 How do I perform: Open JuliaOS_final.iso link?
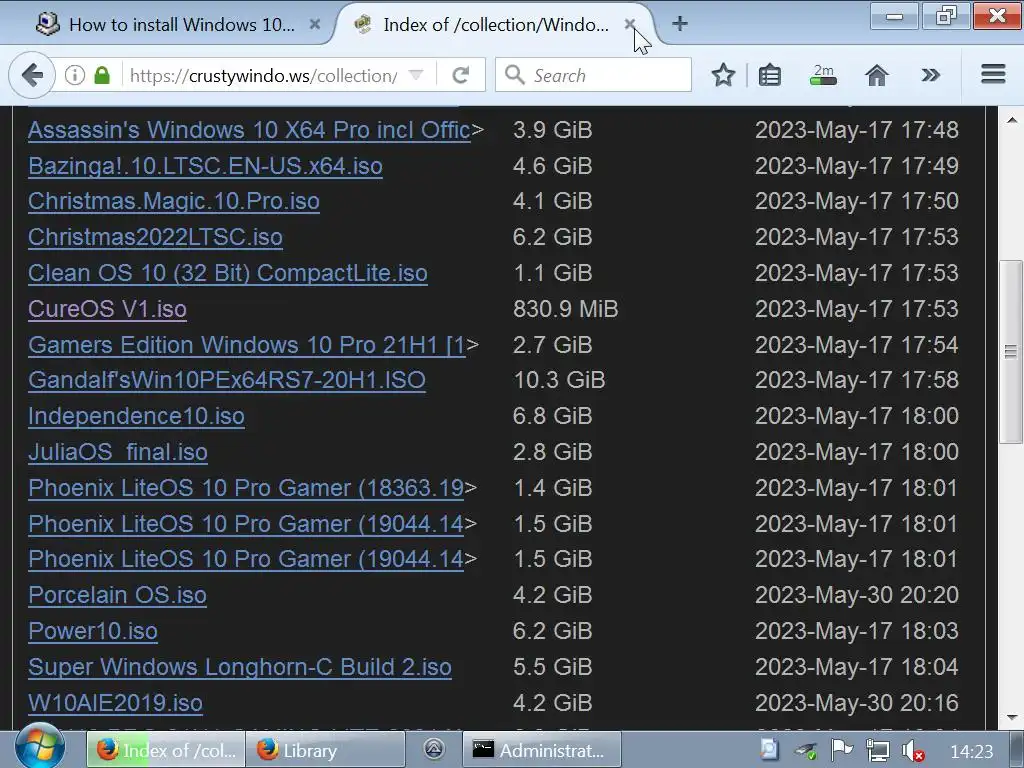tap(118, 452)
